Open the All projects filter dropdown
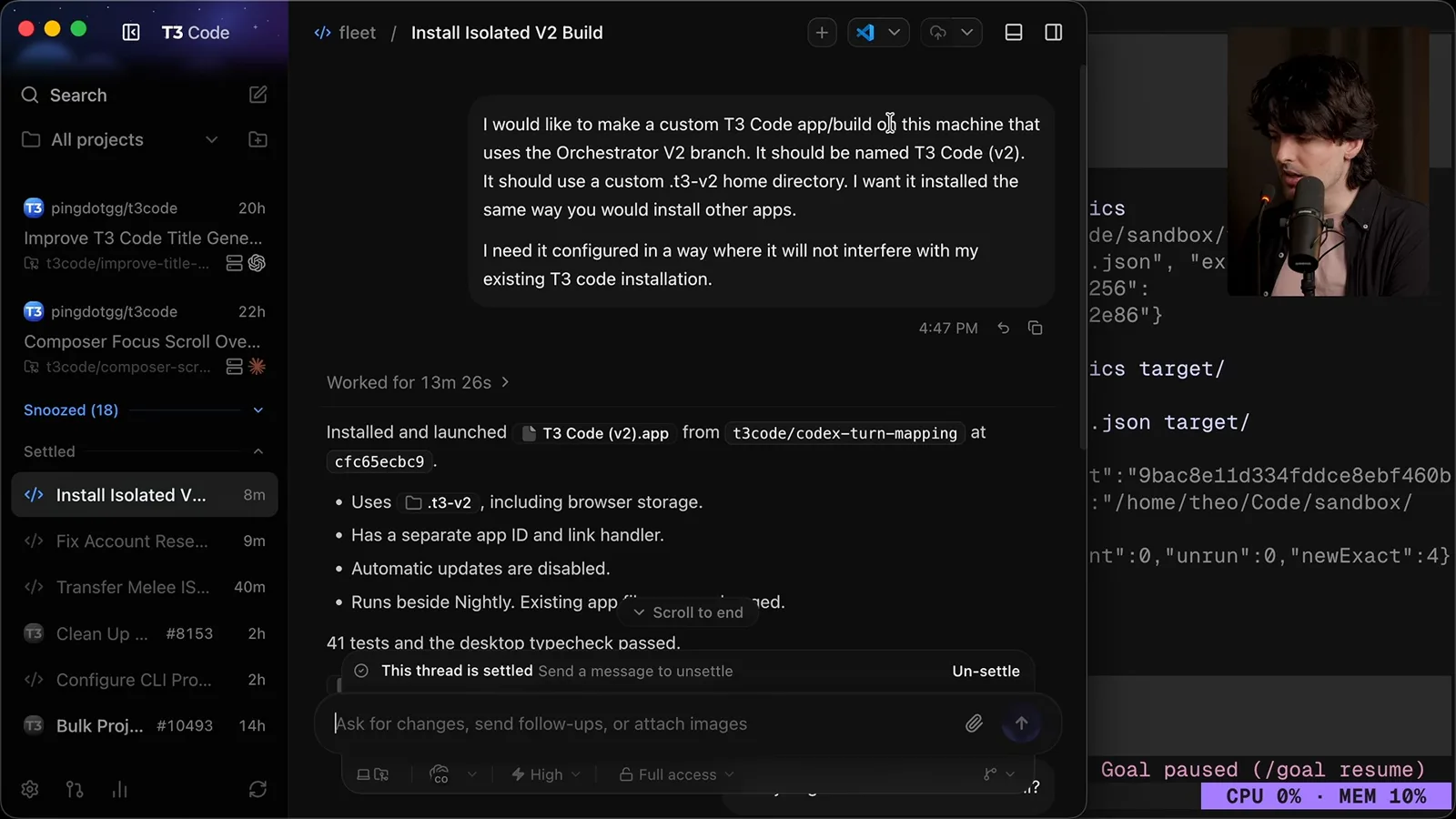 click(120, 139)
